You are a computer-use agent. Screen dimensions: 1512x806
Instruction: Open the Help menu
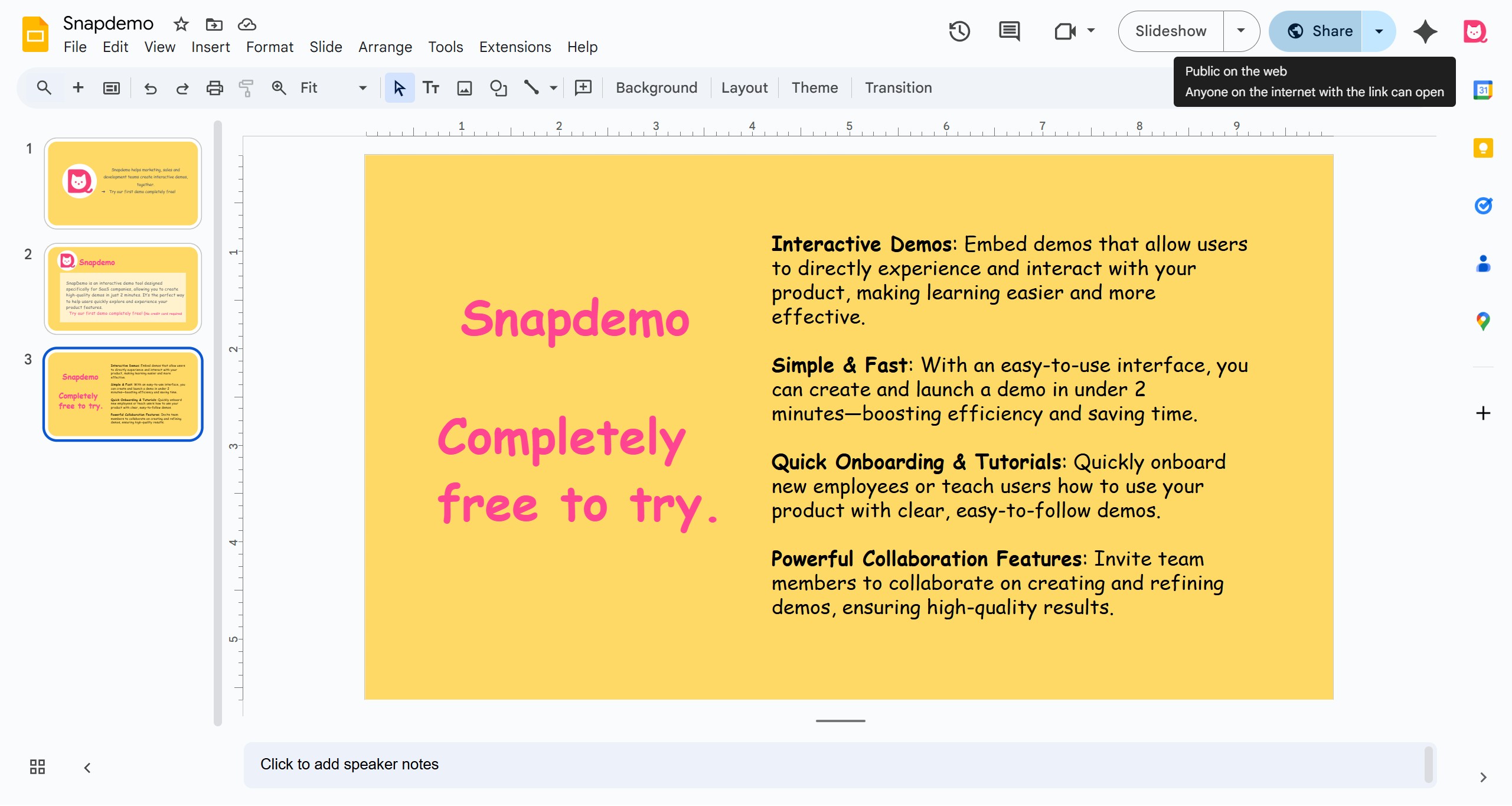(582, 47)
